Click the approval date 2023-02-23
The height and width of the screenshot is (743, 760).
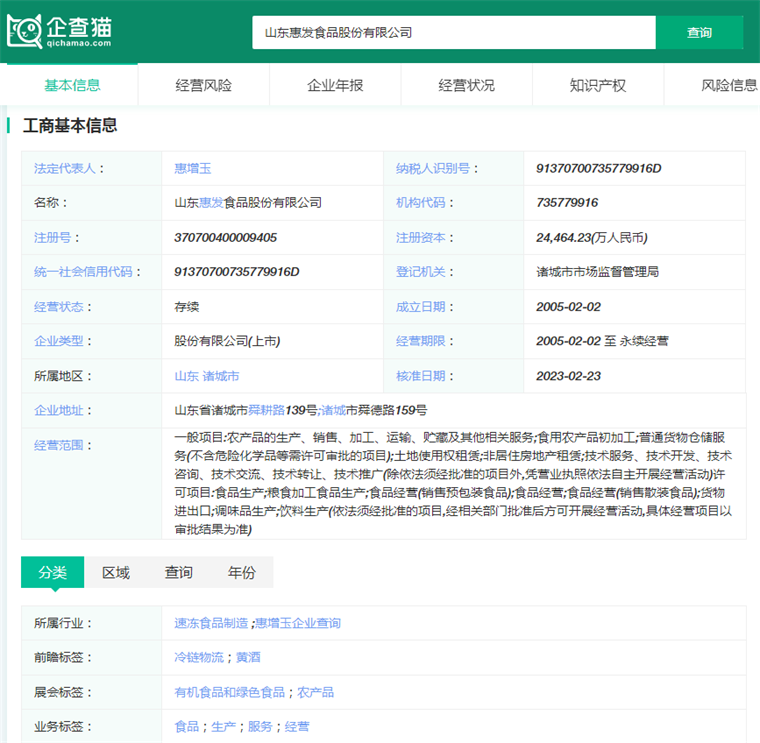click(568, 376)
